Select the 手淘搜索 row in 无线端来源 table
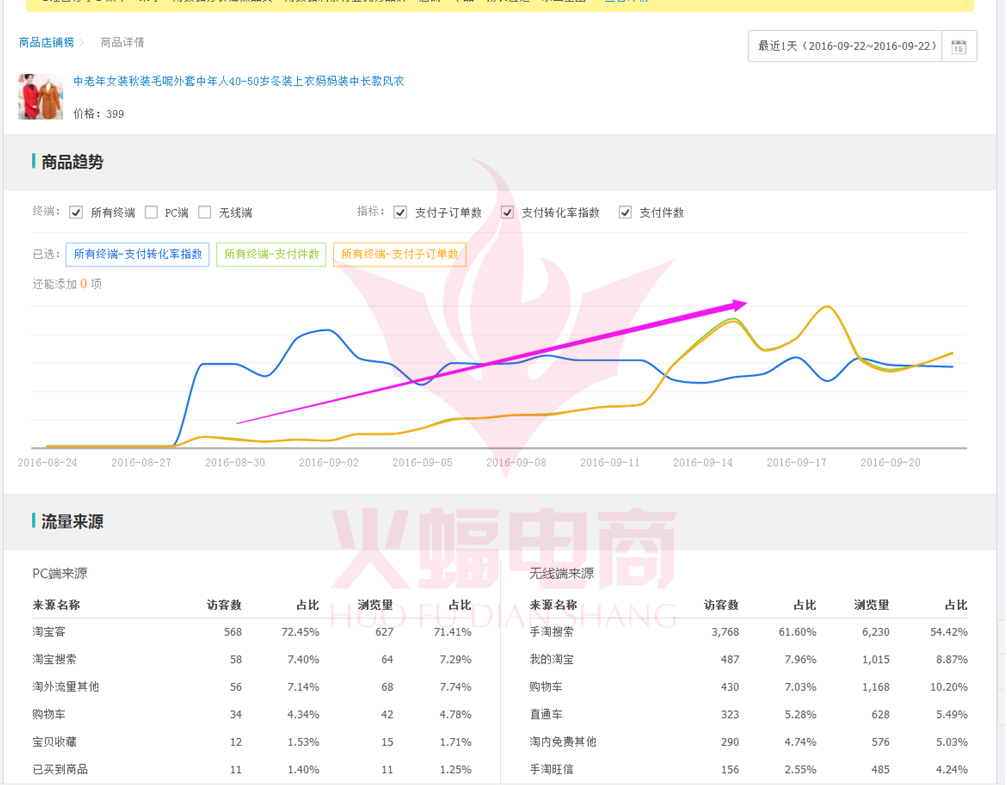This screenshot has height=785, width=1007. point(552,632)
